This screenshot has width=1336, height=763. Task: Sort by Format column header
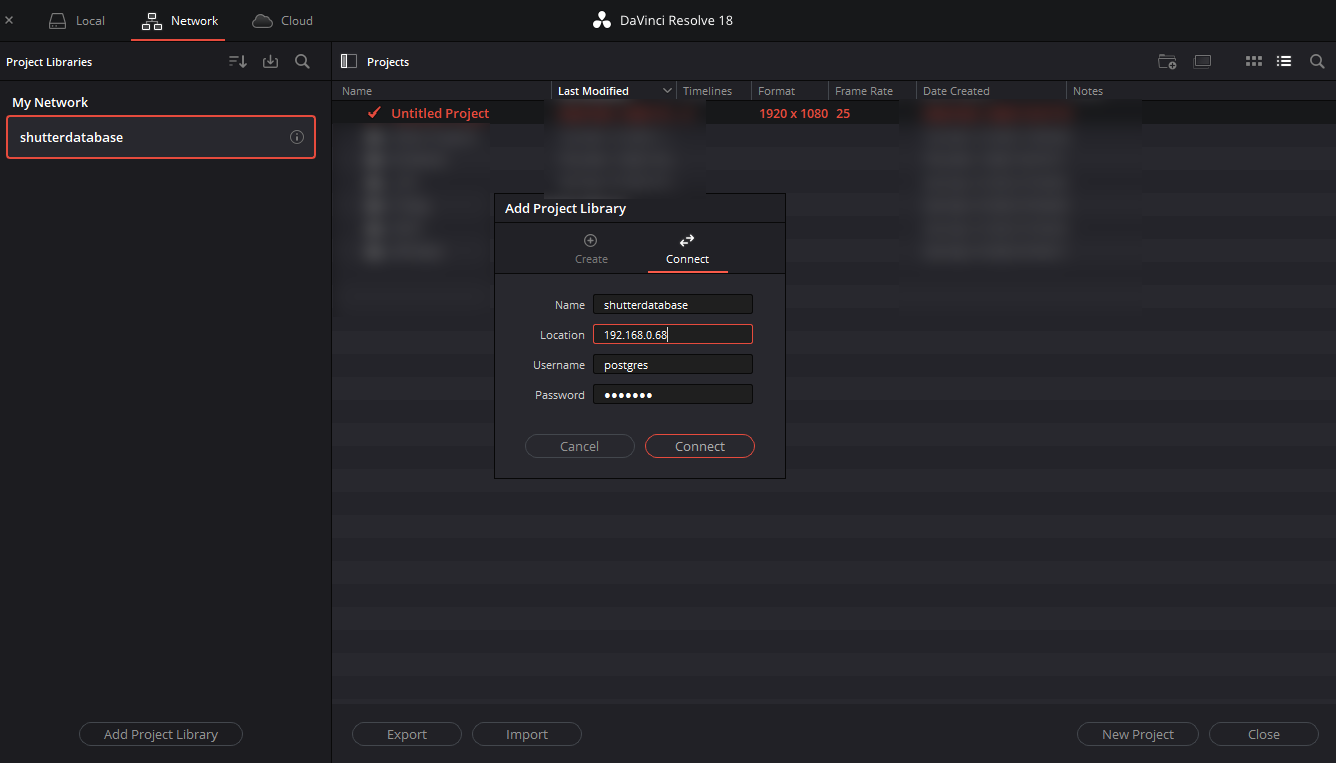pos(777,91)
